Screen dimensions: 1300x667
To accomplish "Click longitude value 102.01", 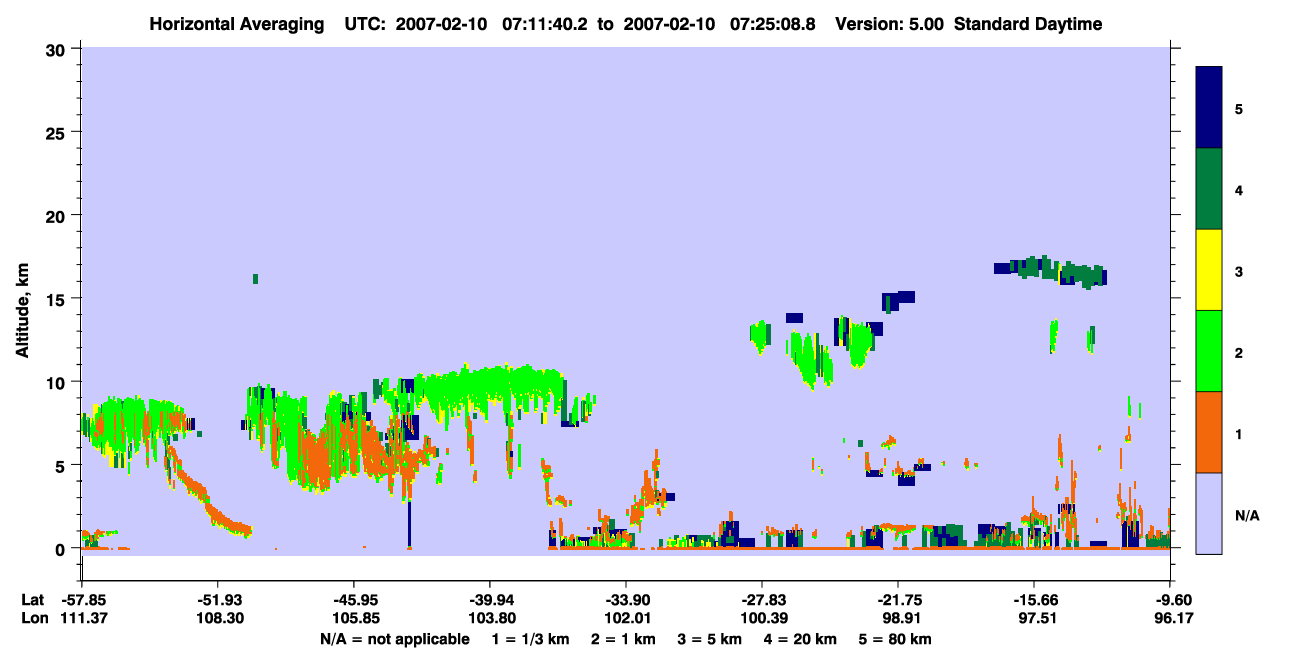I will point(626,618).
